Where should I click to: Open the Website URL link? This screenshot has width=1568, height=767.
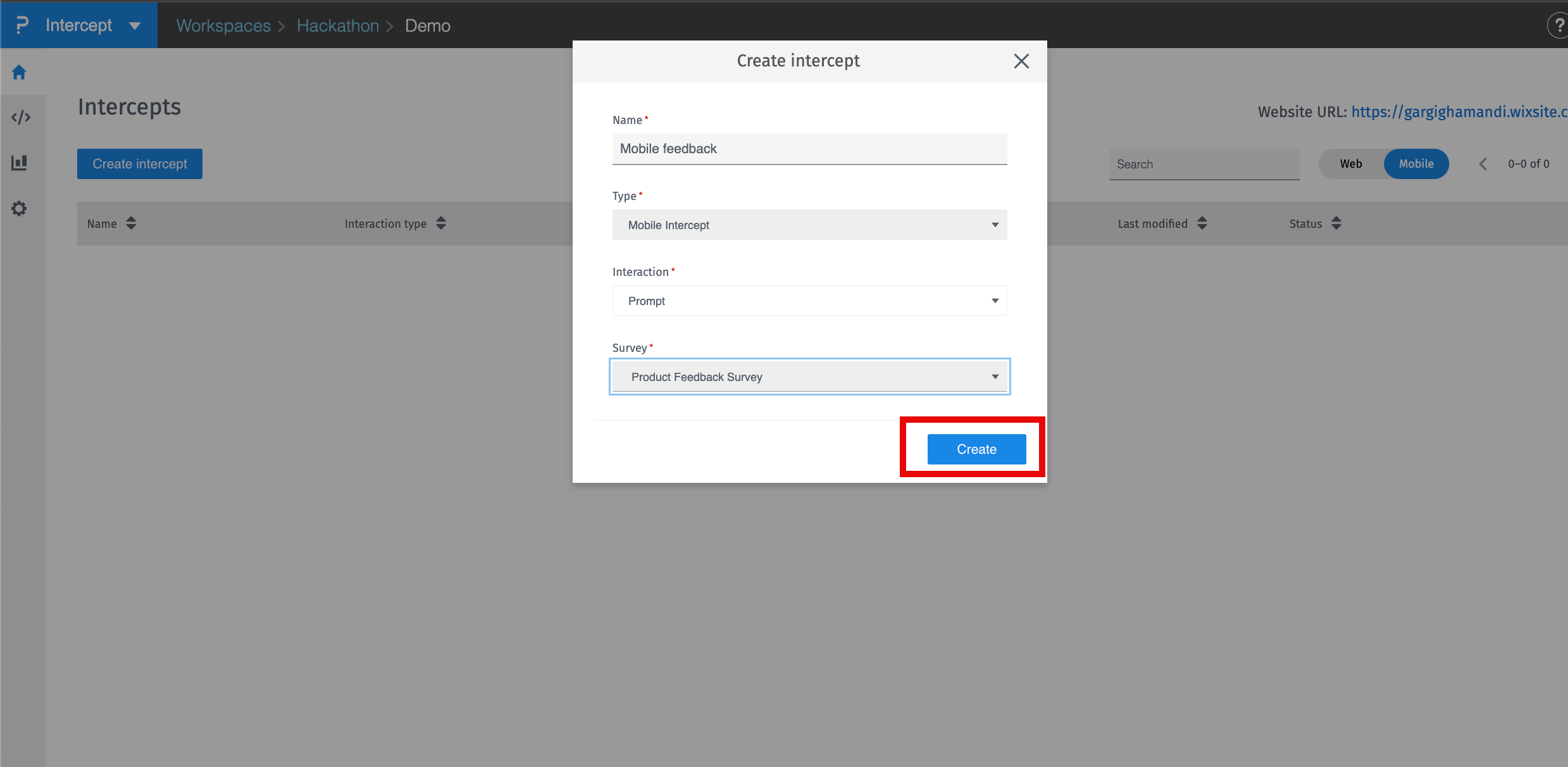(x=1458, y=112)
